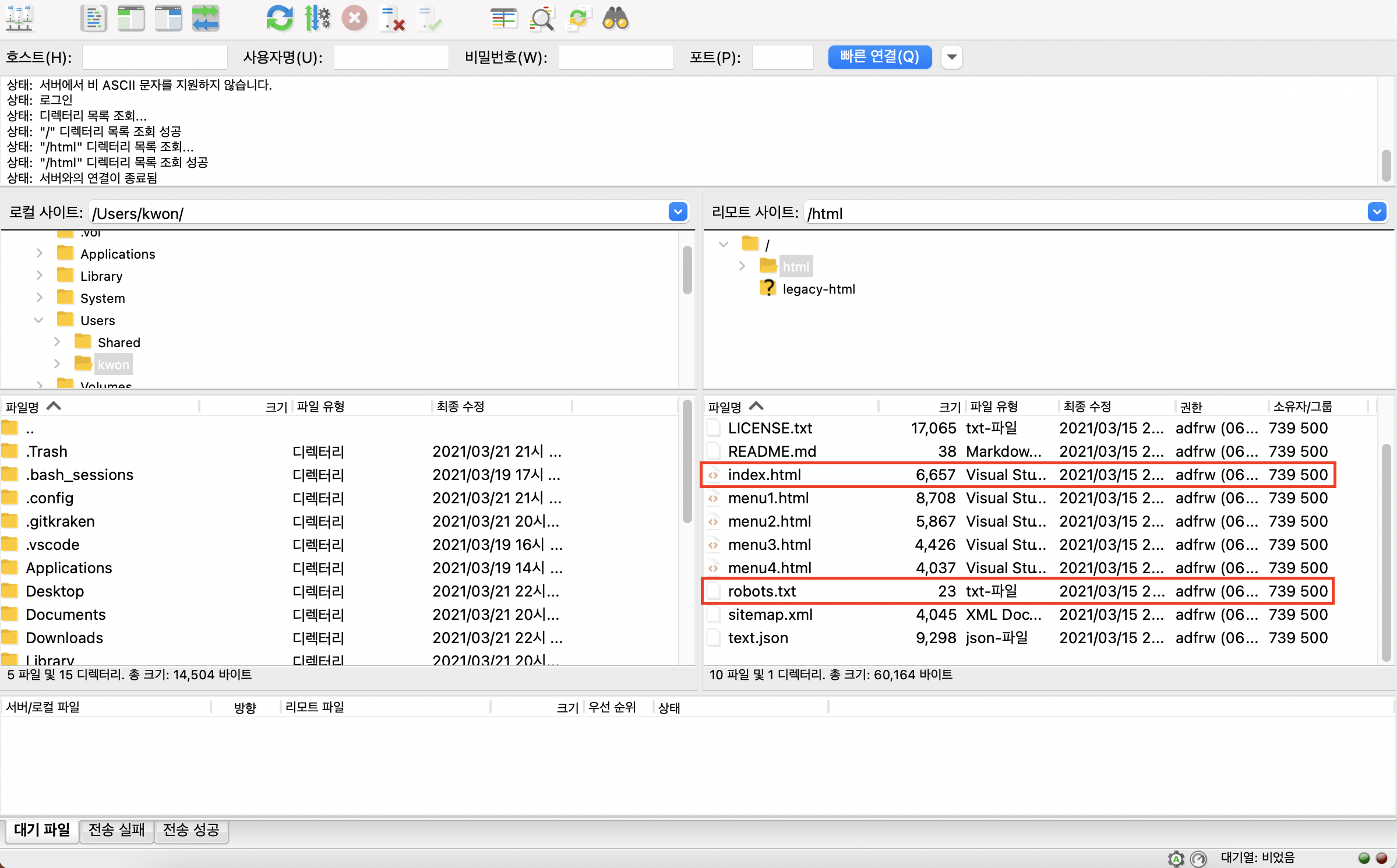The image size is (1397, 868).
Task: Refresh file and folder lists
Action: point(280,19)
